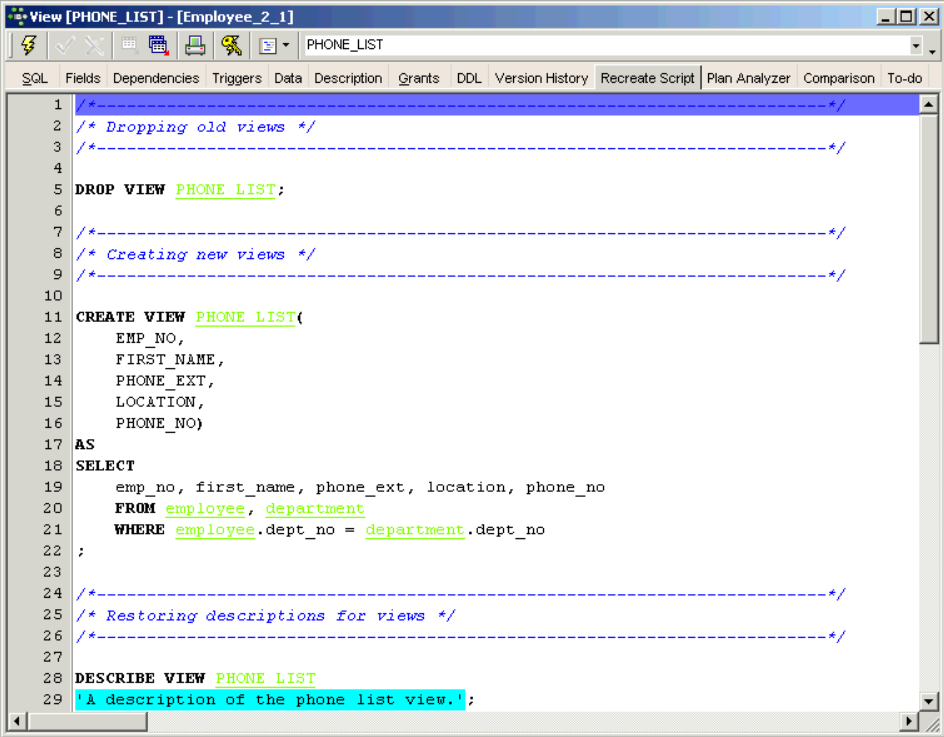
Task: Click the calendar-style icon left of printer
Action: [x=158, y=45]
